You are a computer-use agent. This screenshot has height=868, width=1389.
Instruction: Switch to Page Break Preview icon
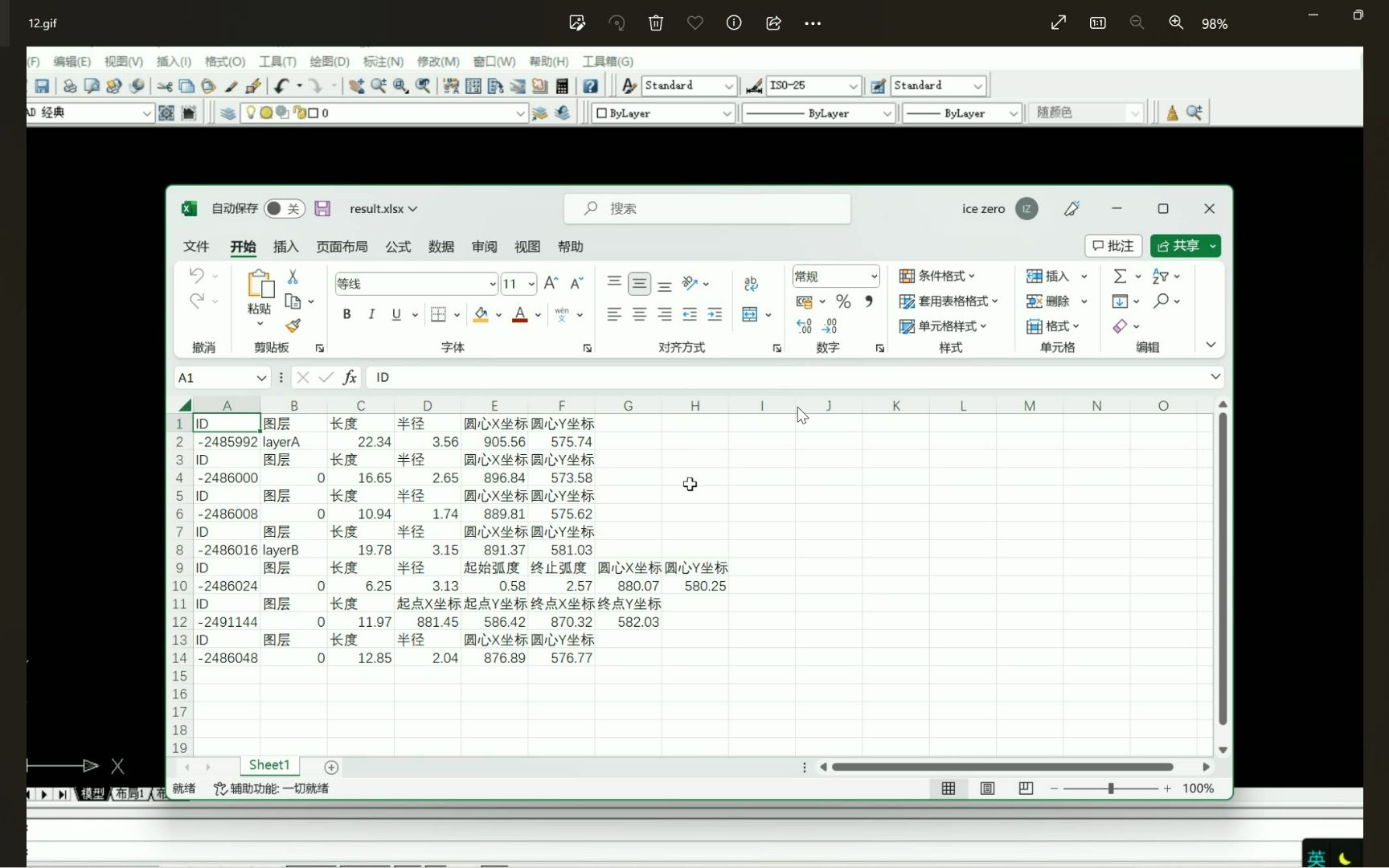(x=1026, y=788)
